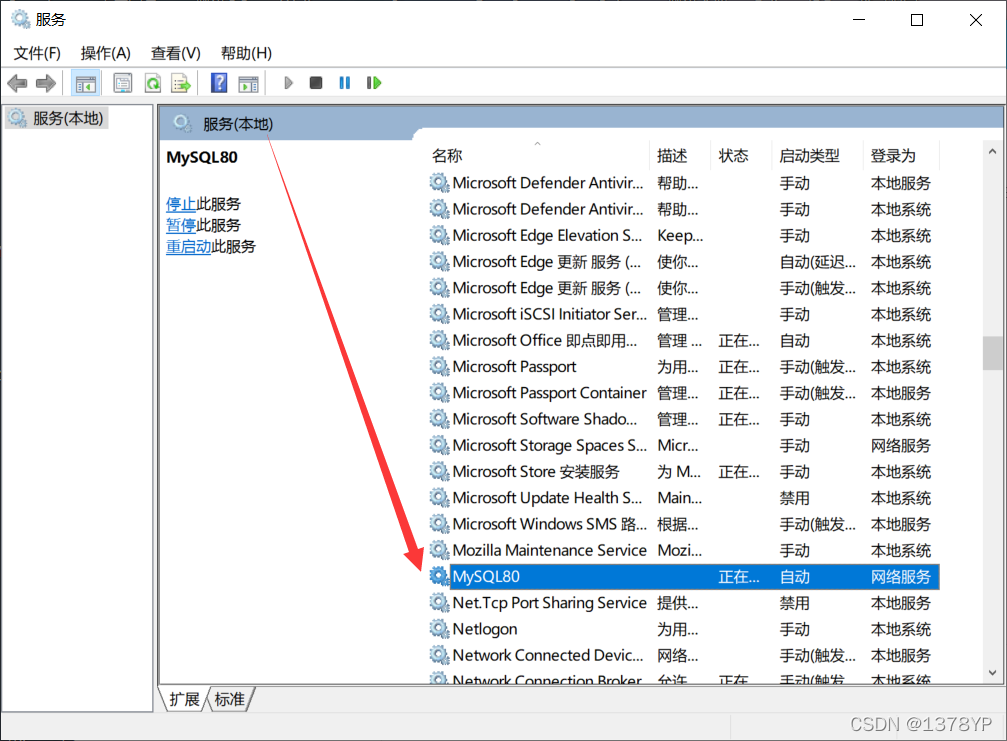The image size is (1007, 741).
Task: Click the Refresh toolbar icon
Action: click(153, 83)
